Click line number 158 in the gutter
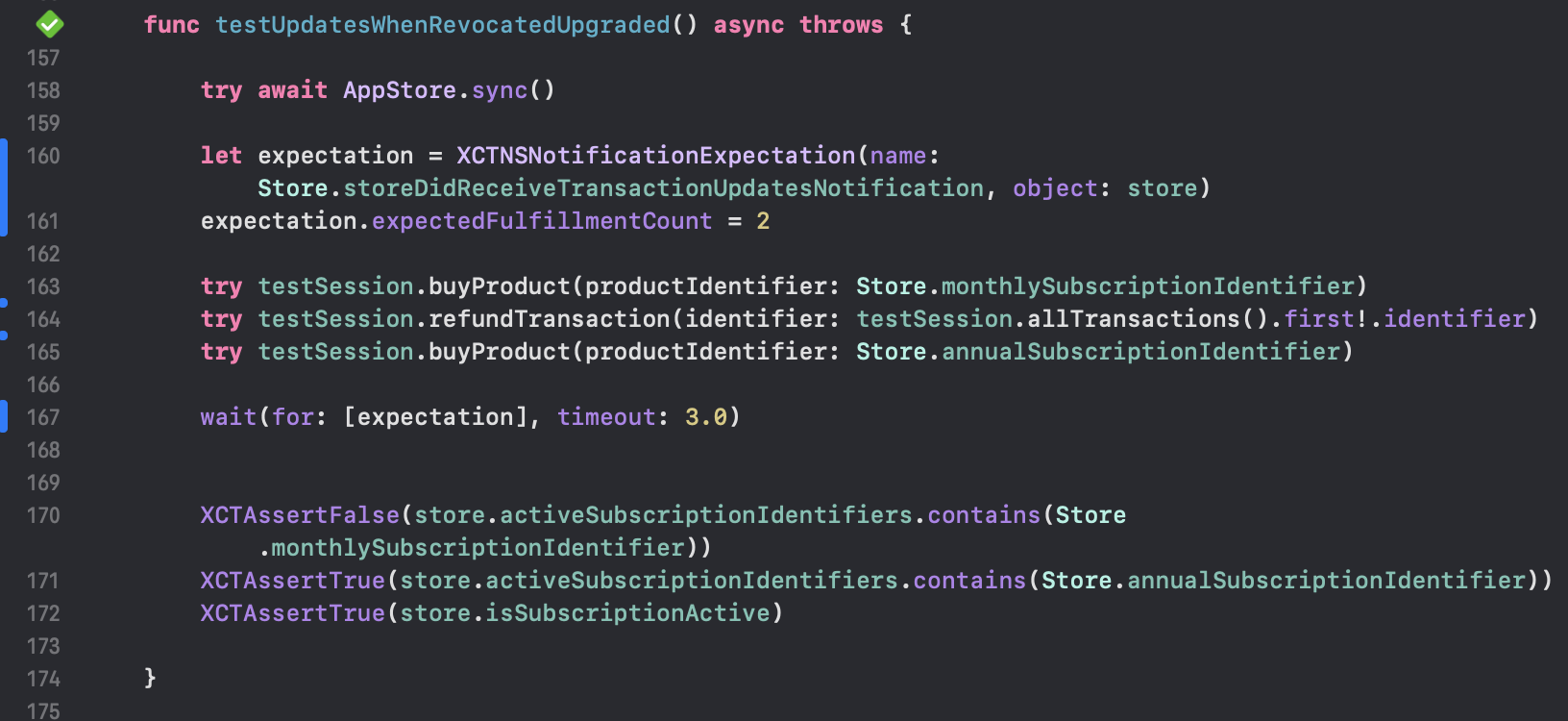 (43, 90)
